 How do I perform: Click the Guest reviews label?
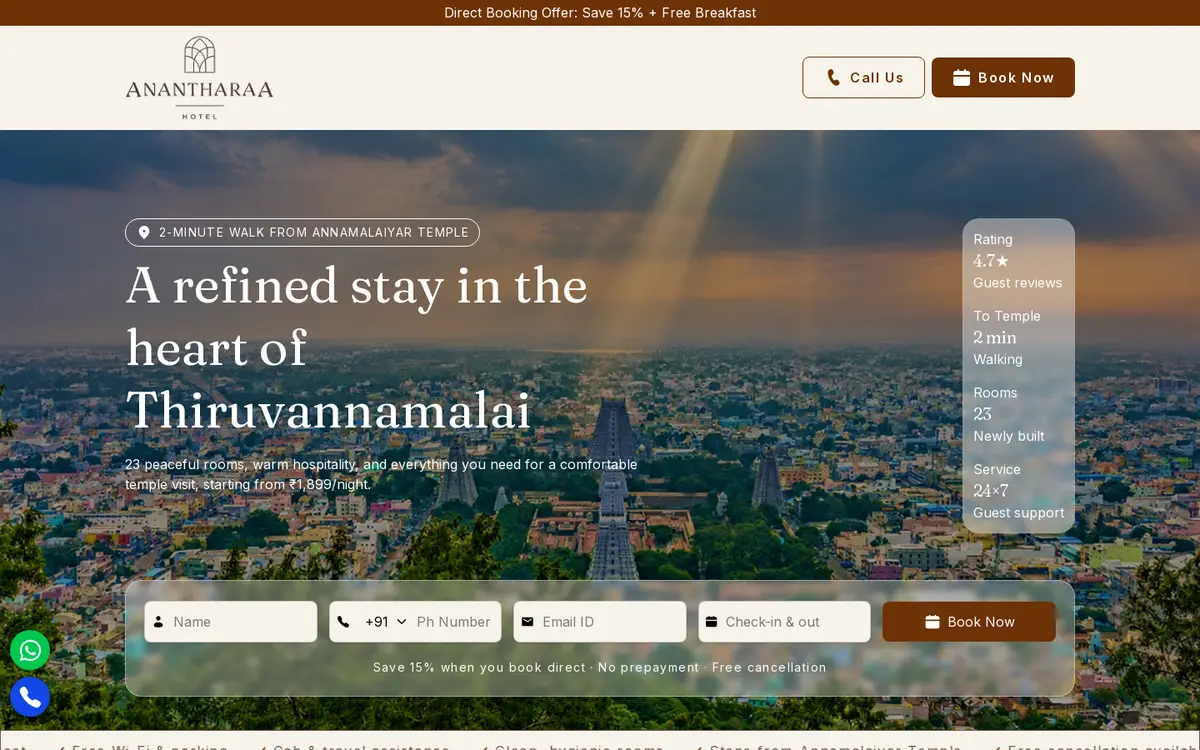click(1018, 283)
